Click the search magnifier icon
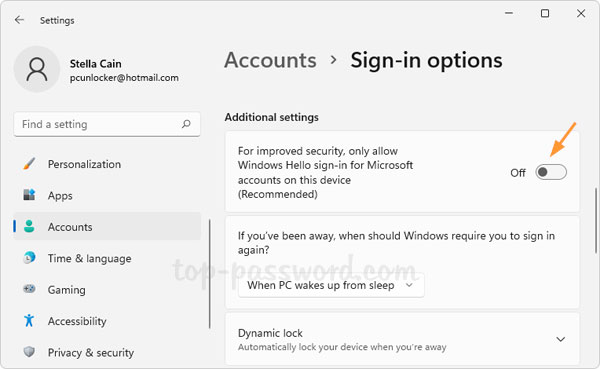This screenshot has height=369, width=600. [x=186, y=124]
